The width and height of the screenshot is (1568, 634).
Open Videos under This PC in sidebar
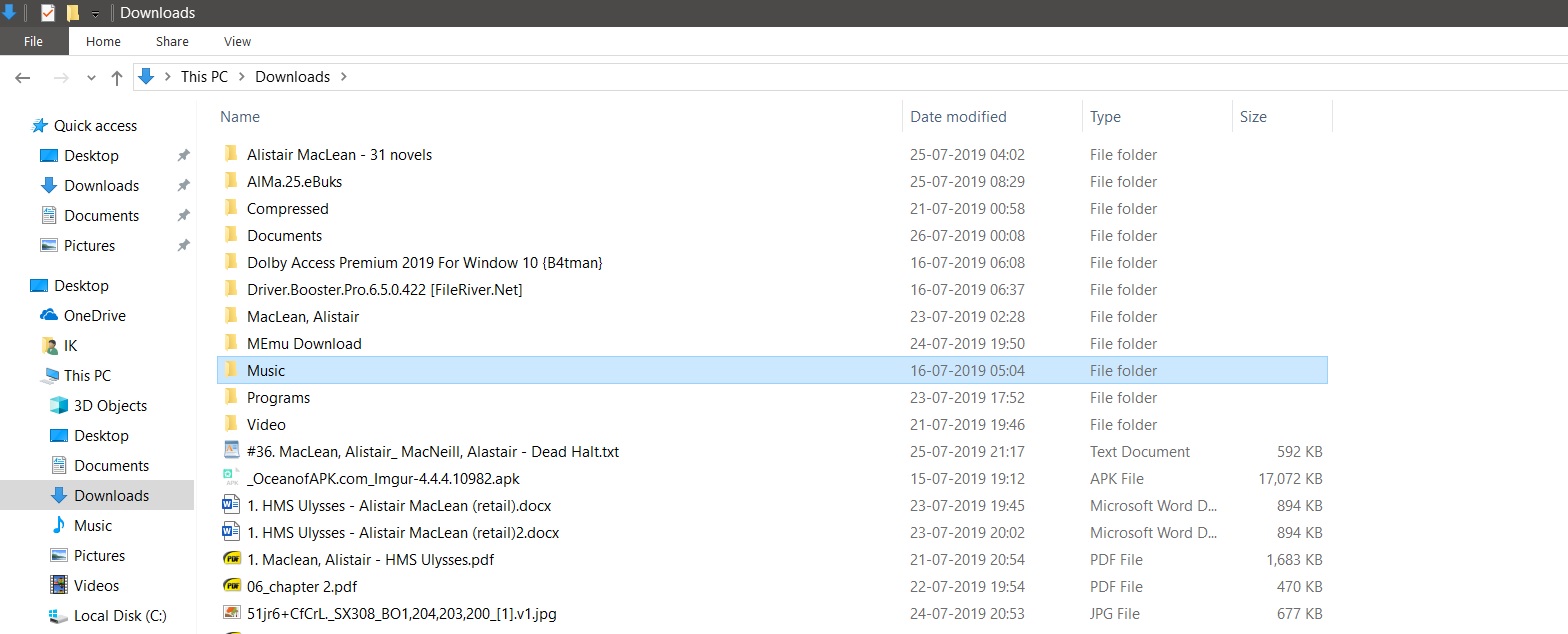point(96,586)
